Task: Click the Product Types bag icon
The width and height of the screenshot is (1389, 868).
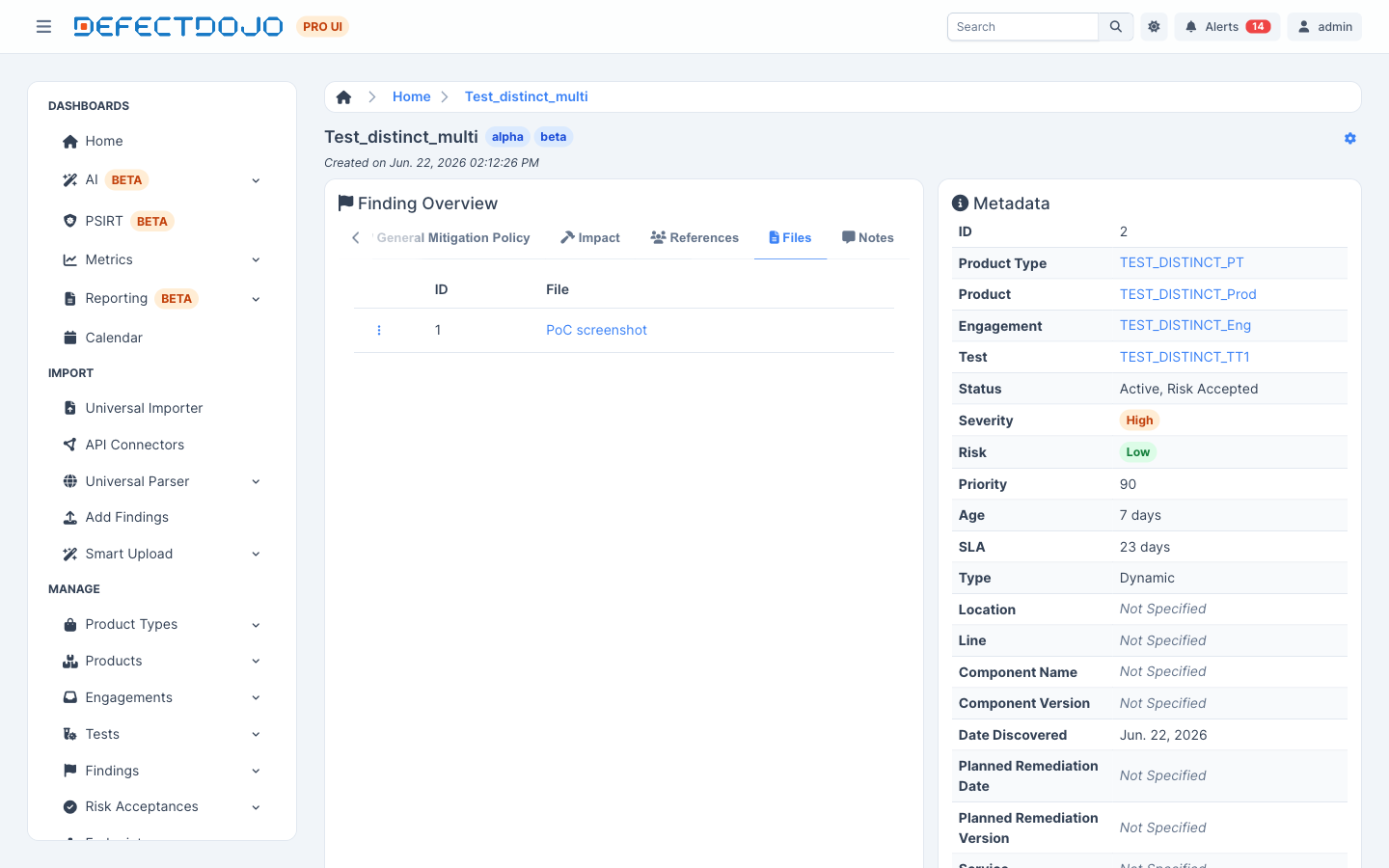Action: 69,625
